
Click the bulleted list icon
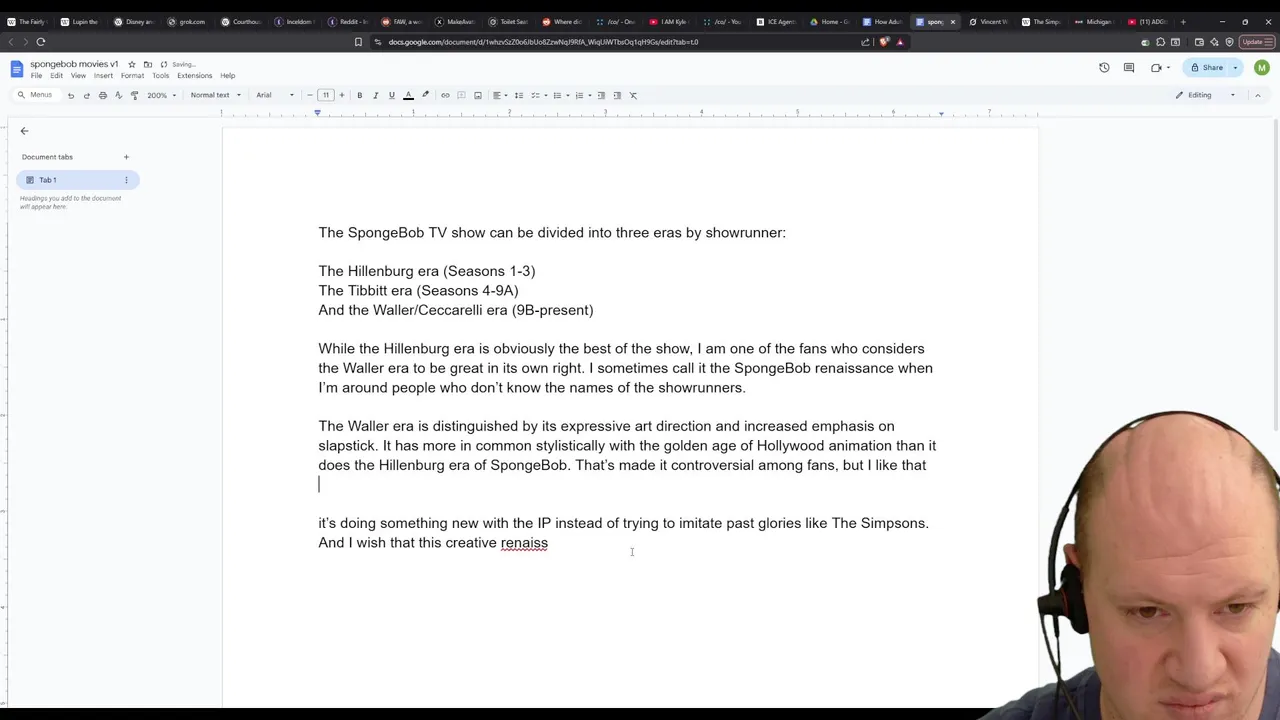(x=556, y=95)
